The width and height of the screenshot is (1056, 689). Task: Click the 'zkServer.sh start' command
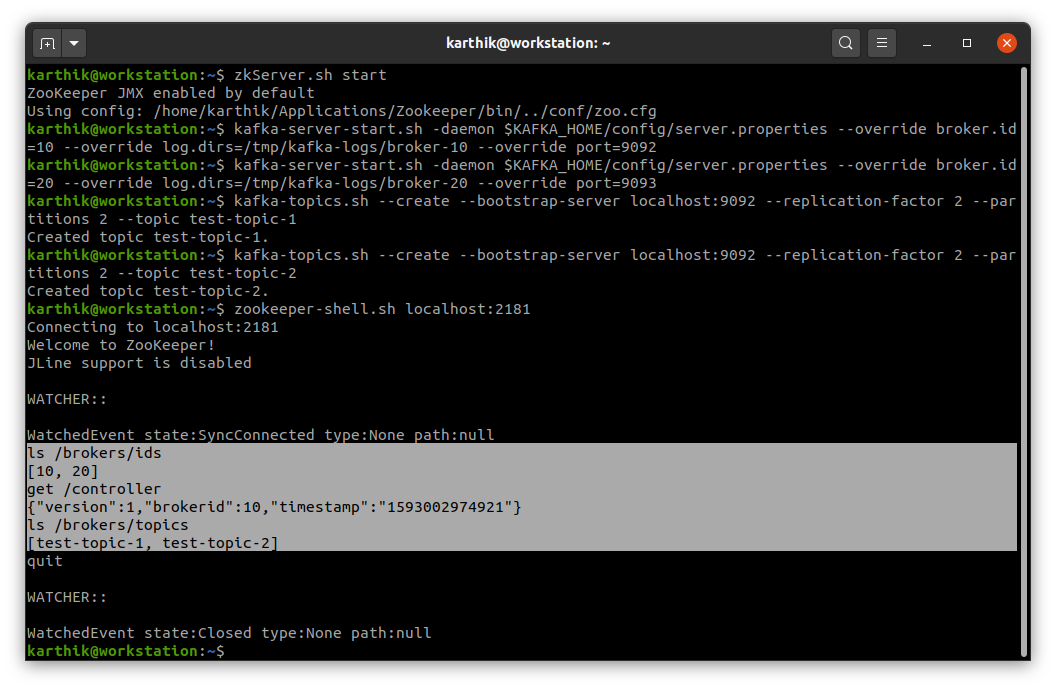(x=310, y=75)
